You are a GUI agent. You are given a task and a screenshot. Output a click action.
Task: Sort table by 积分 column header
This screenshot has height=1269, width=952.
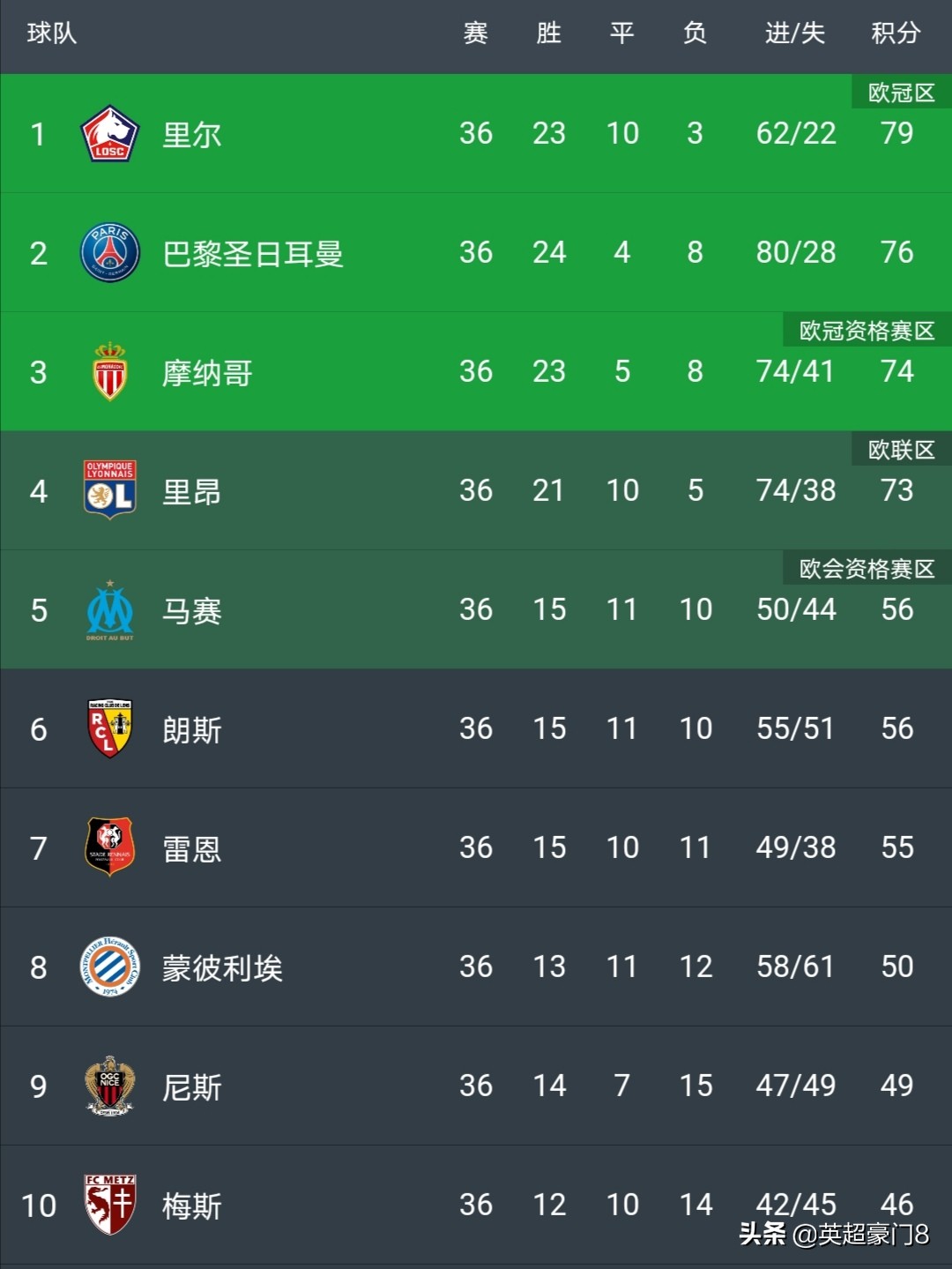click(x=896, y=34)
